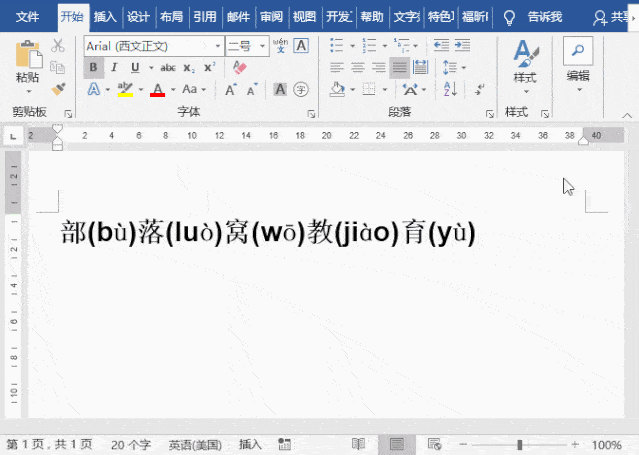Click the Clear Formatting eraser icon
This screenshot has height=455, width=639.
click(238, 67)
